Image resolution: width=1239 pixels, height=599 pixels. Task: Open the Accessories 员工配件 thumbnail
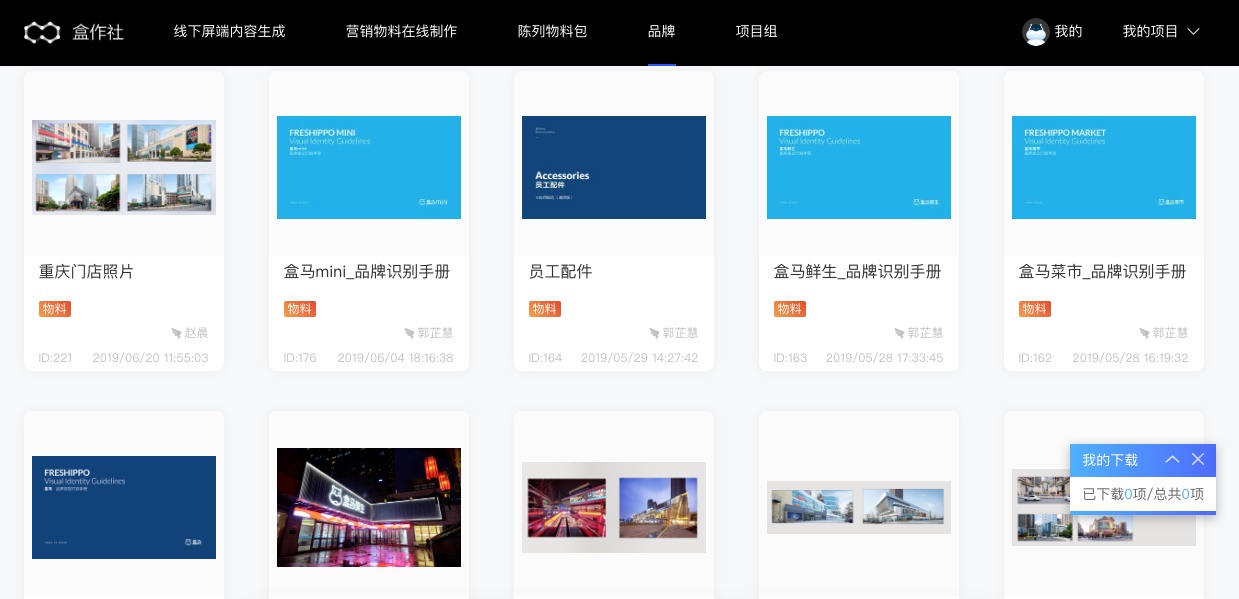614,167
